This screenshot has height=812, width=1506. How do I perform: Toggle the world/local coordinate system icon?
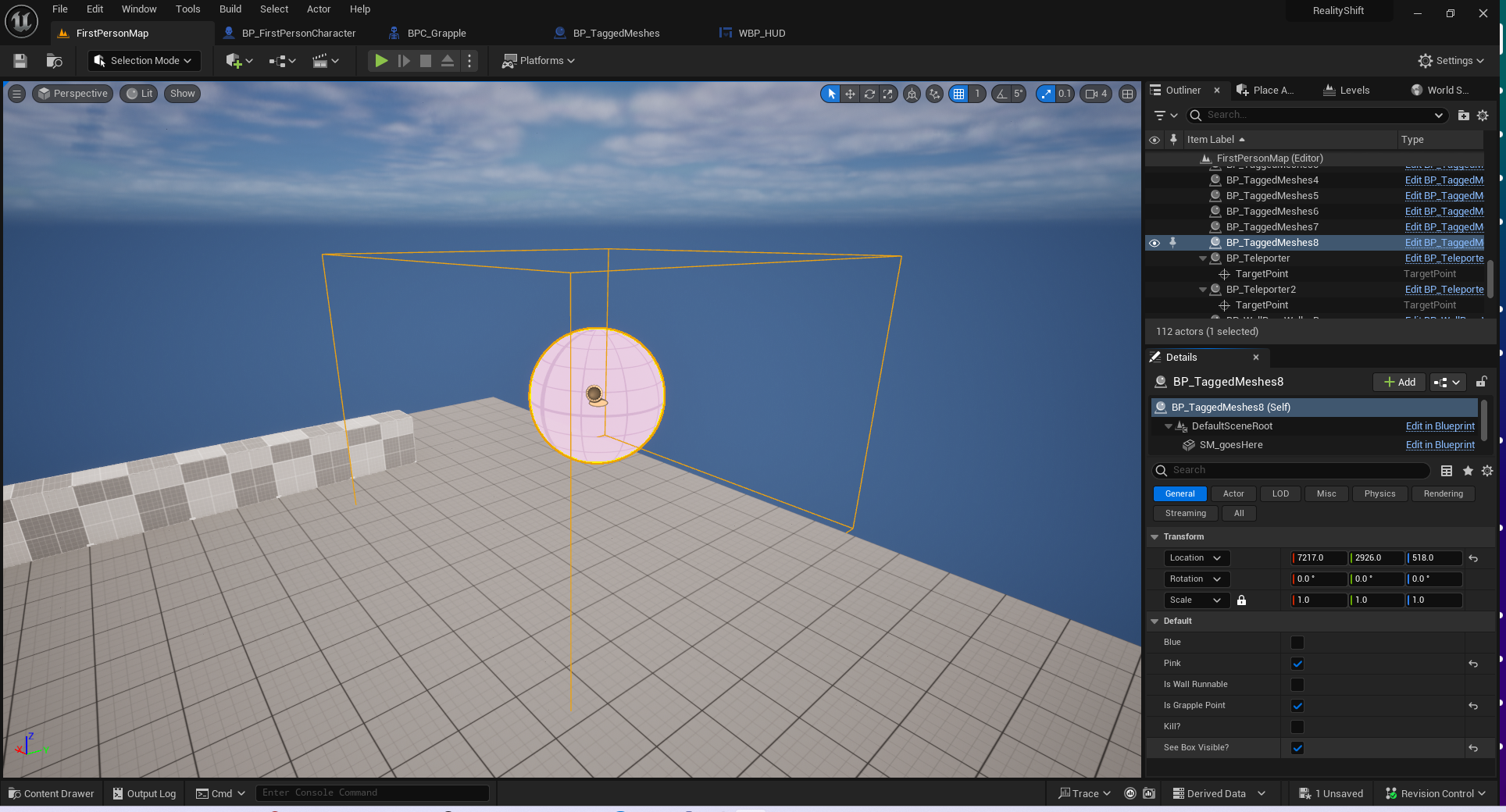pos(912,94)
